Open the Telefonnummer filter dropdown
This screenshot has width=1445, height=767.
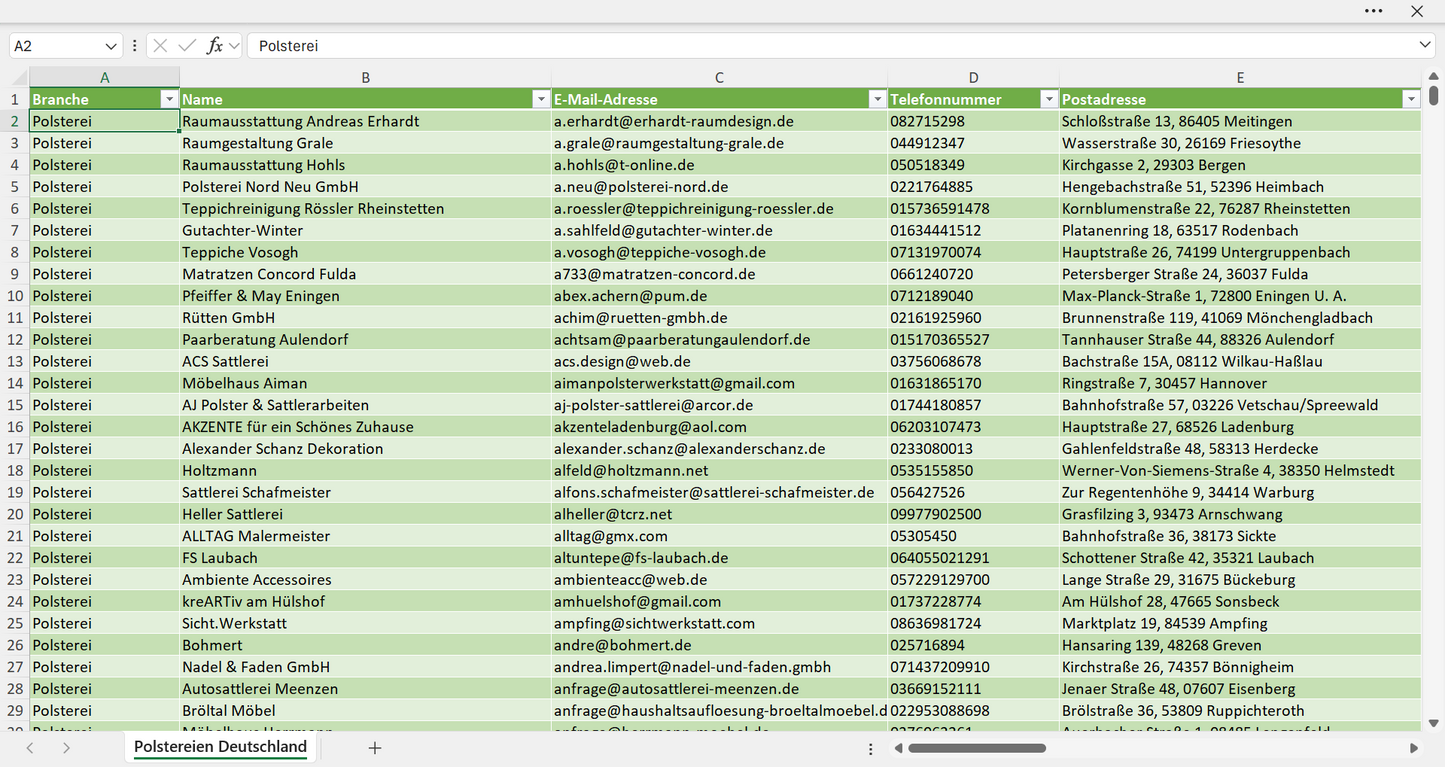click(1049, 99)
